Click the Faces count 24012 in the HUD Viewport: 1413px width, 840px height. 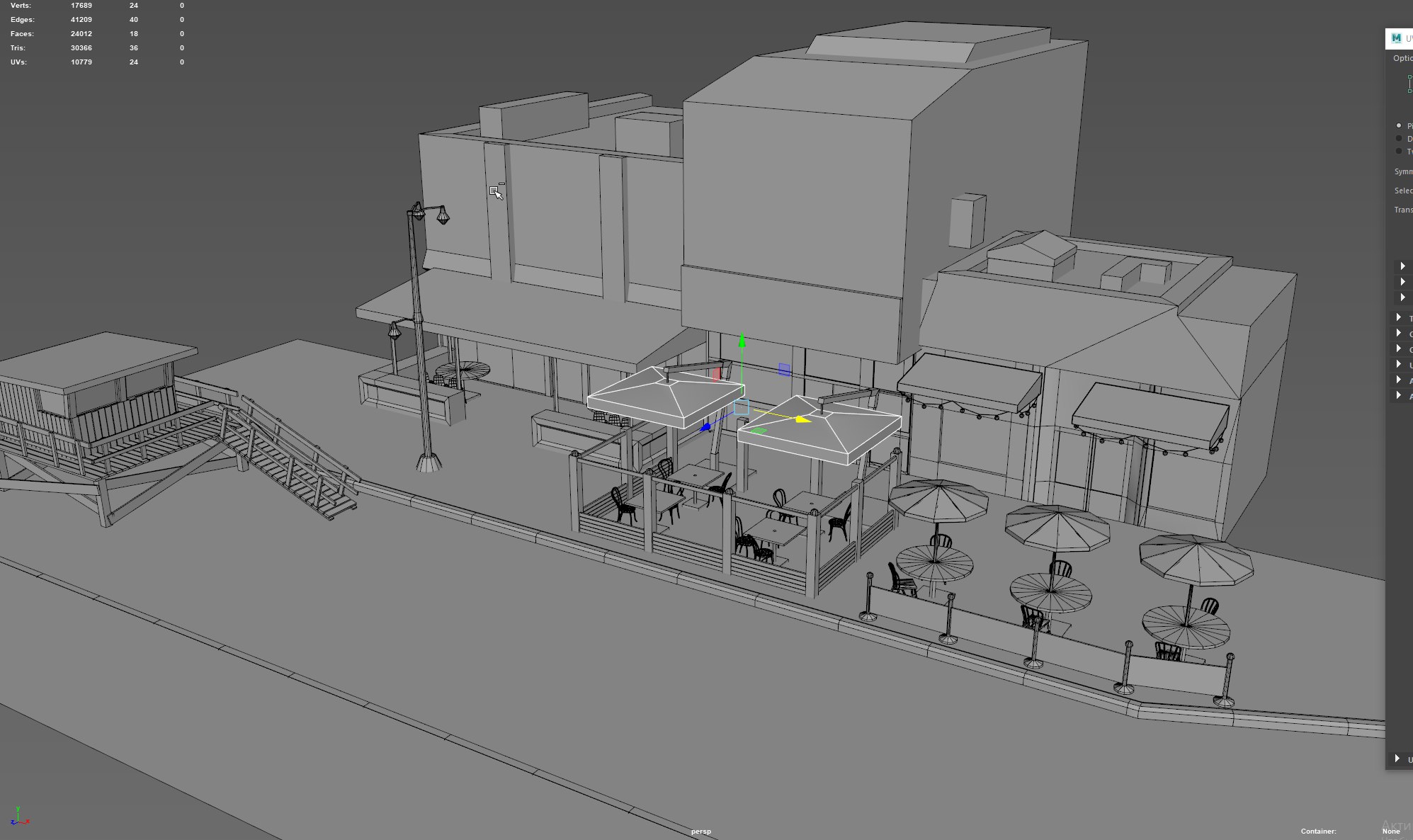81,34
